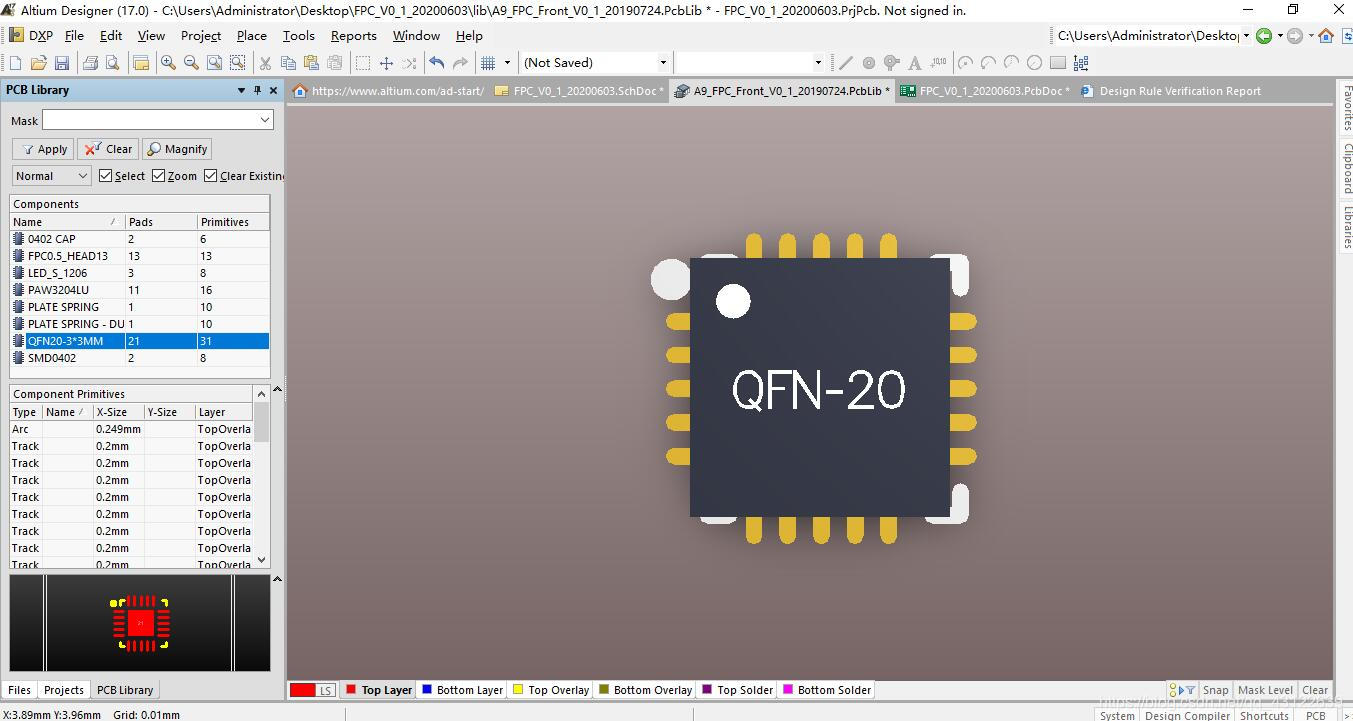
Task: Select Bottom Layer blue swatch tab
Action: [461, 690]
